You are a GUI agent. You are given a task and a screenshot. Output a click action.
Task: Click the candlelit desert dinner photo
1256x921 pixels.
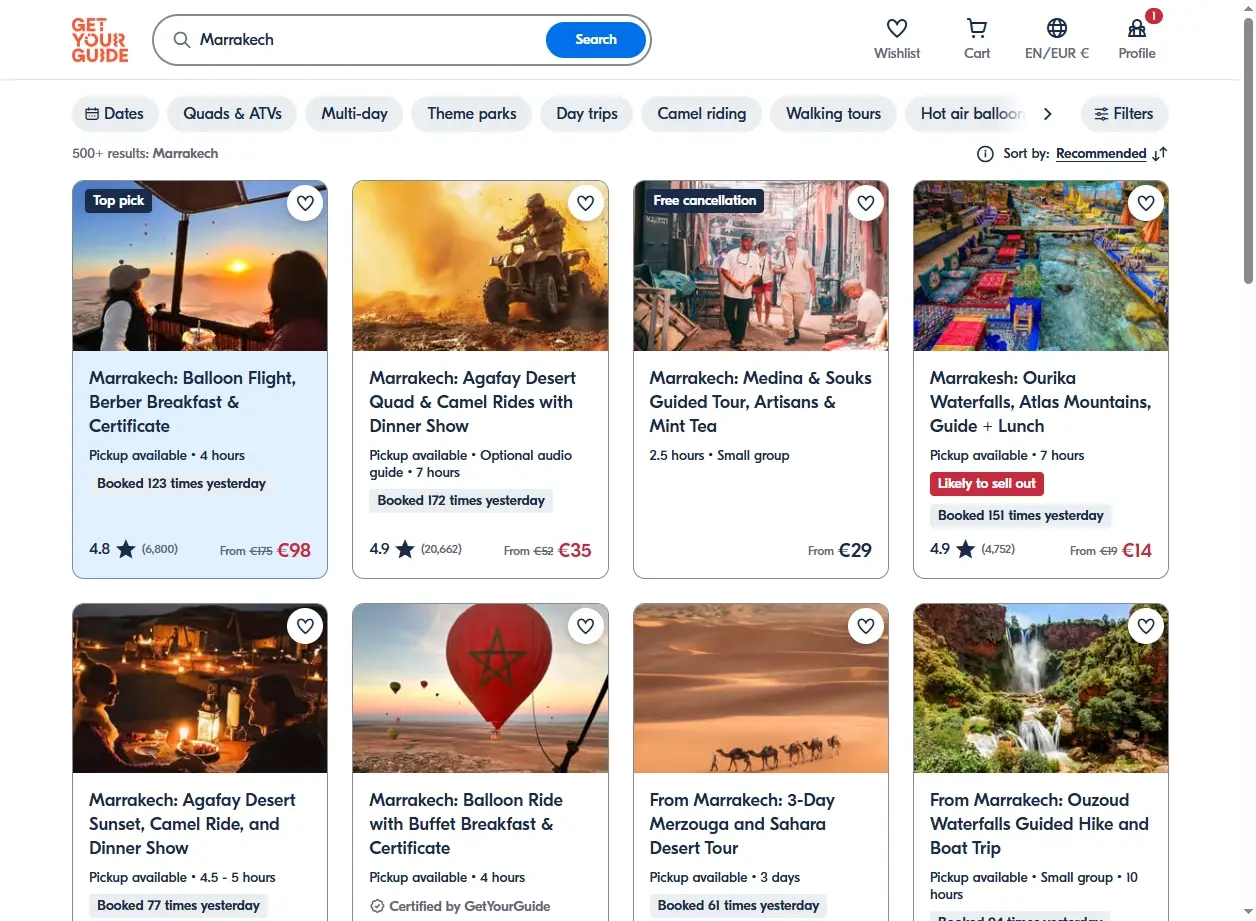(200, 688)
